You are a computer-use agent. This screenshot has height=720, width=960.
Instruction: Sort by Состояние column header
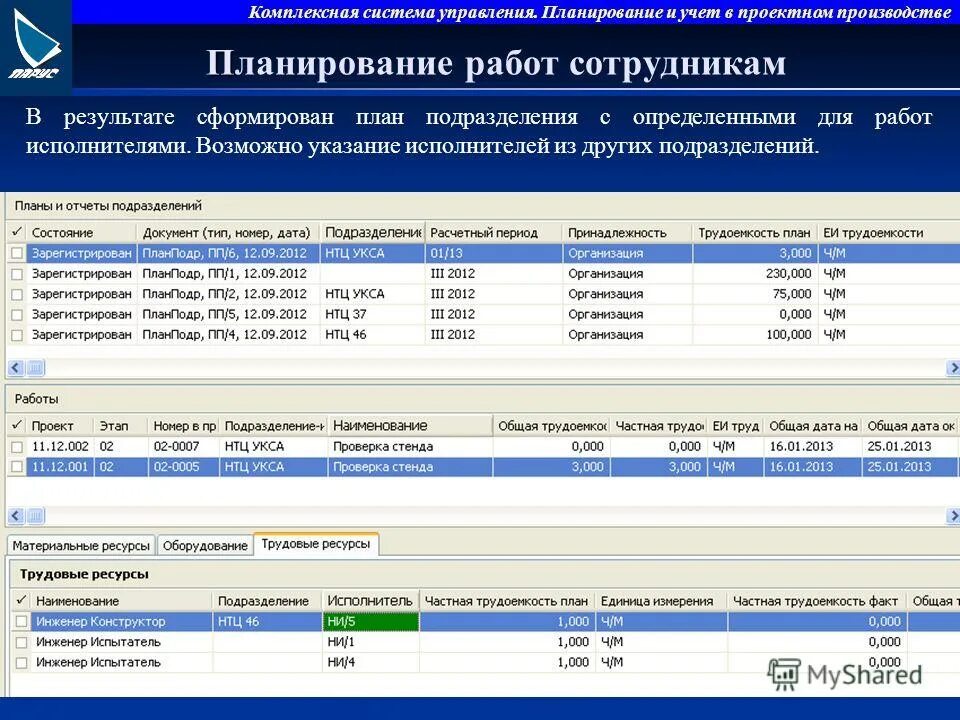[81, 233]
